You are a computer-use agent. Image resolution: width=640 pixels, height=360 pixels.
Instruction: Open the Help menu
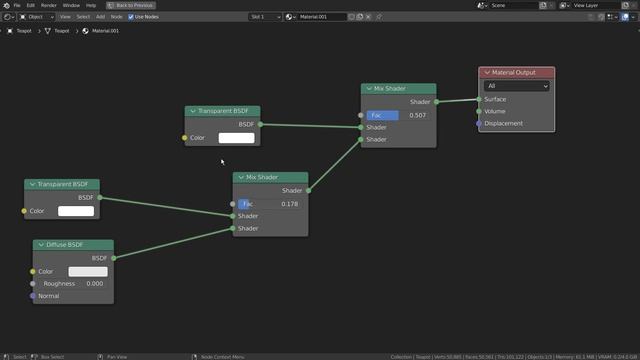pos(91,5)
